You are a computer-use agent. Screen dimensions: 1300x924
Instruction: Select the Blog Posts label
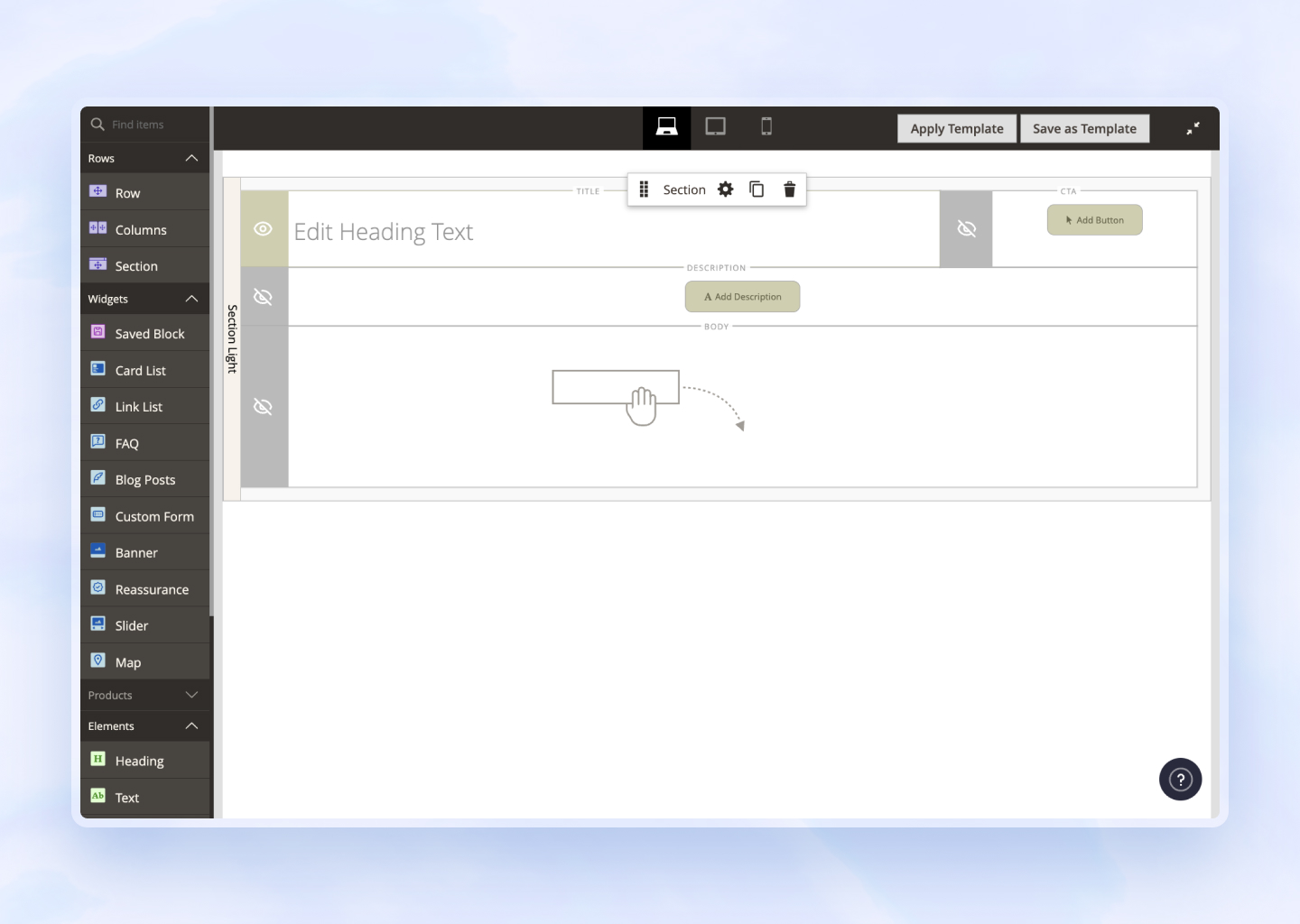[x=145, y=480]
